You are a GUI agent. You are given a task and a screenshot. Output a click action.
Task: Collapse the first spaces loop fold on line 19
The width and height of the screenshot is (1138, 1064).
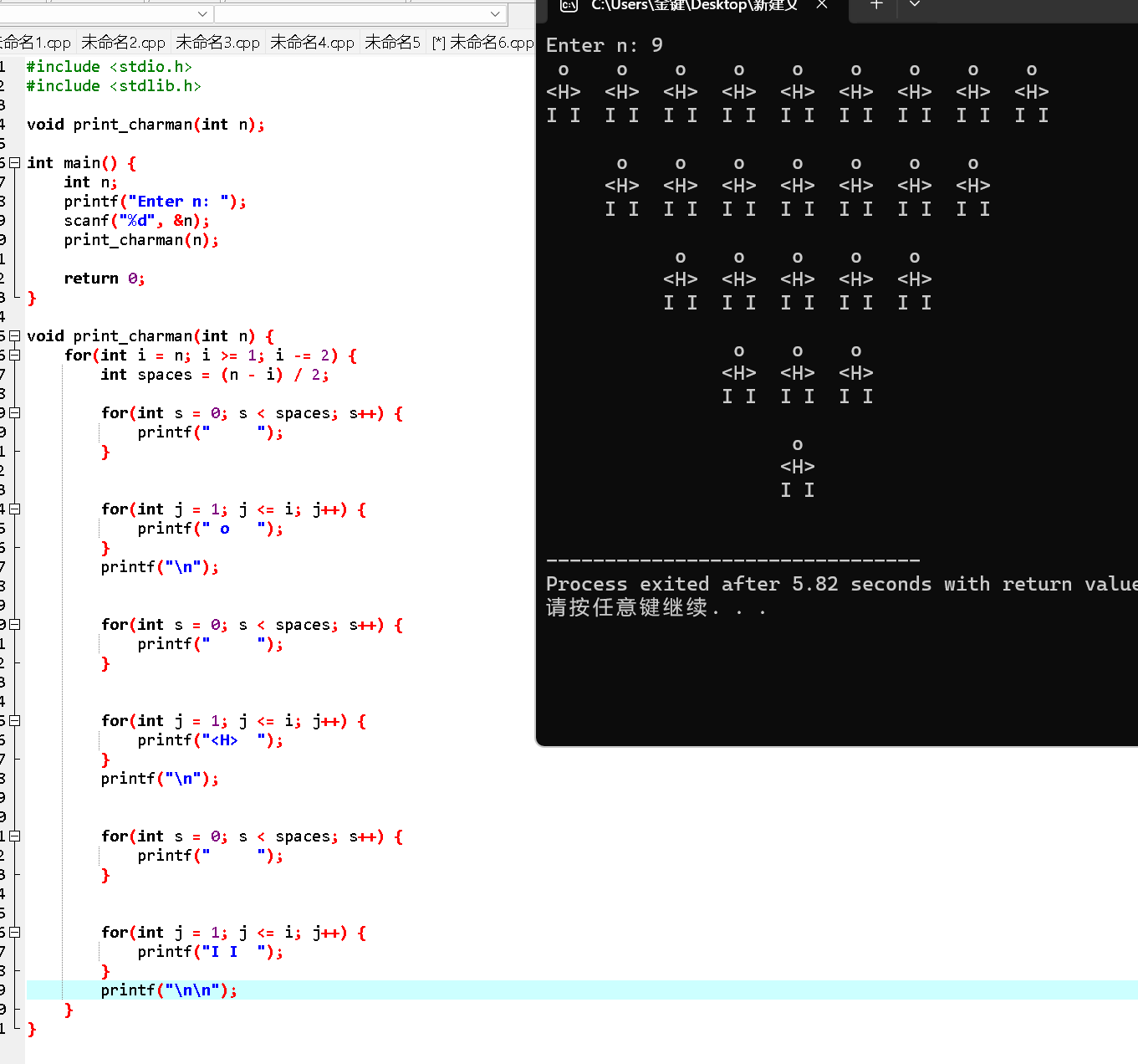(14, 413)
